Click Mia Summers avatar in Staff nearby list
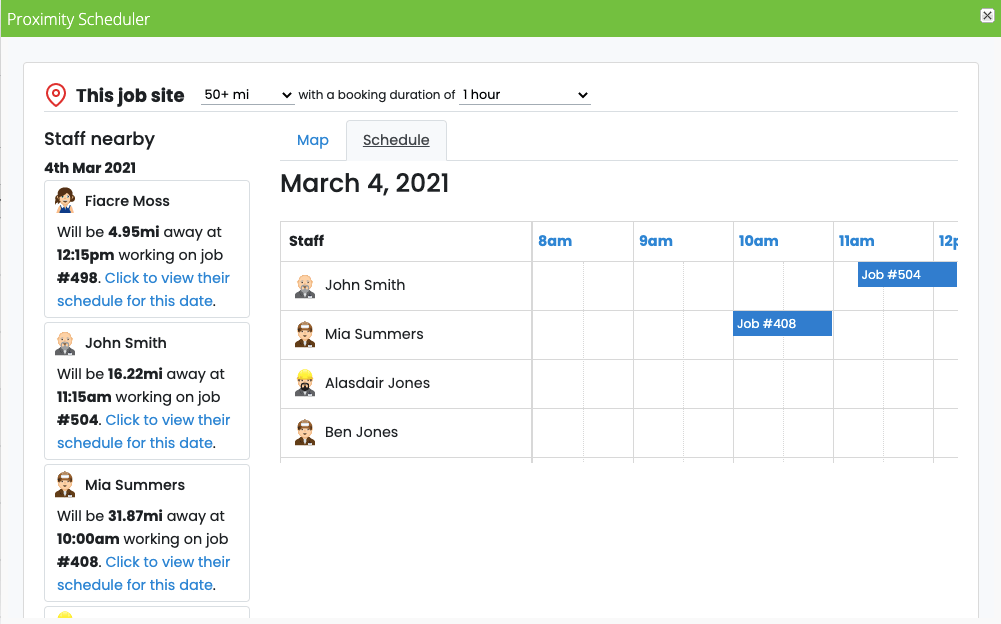 click(x=64, y=485)
